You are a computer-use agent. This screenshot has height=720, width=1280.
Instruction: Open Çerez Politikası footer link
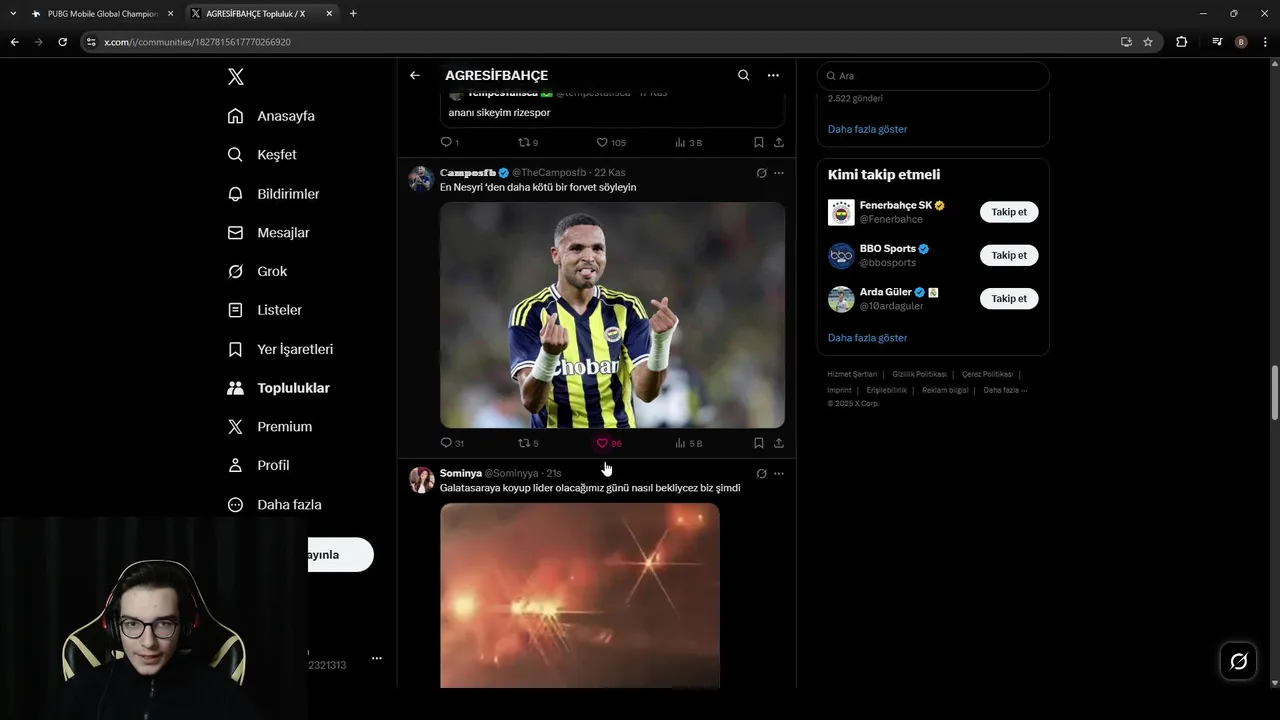click(x=987, y=374)
